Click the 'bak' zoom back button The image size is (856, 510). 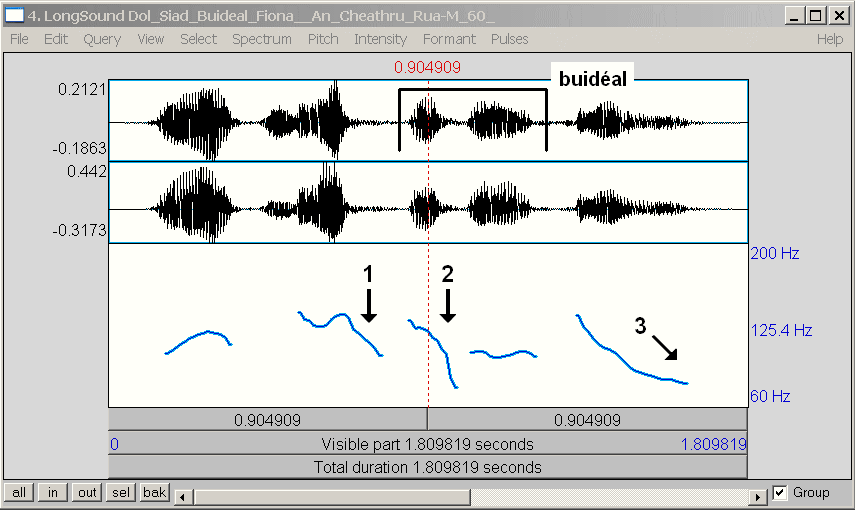pyautogui.click(x=154, y=493)
